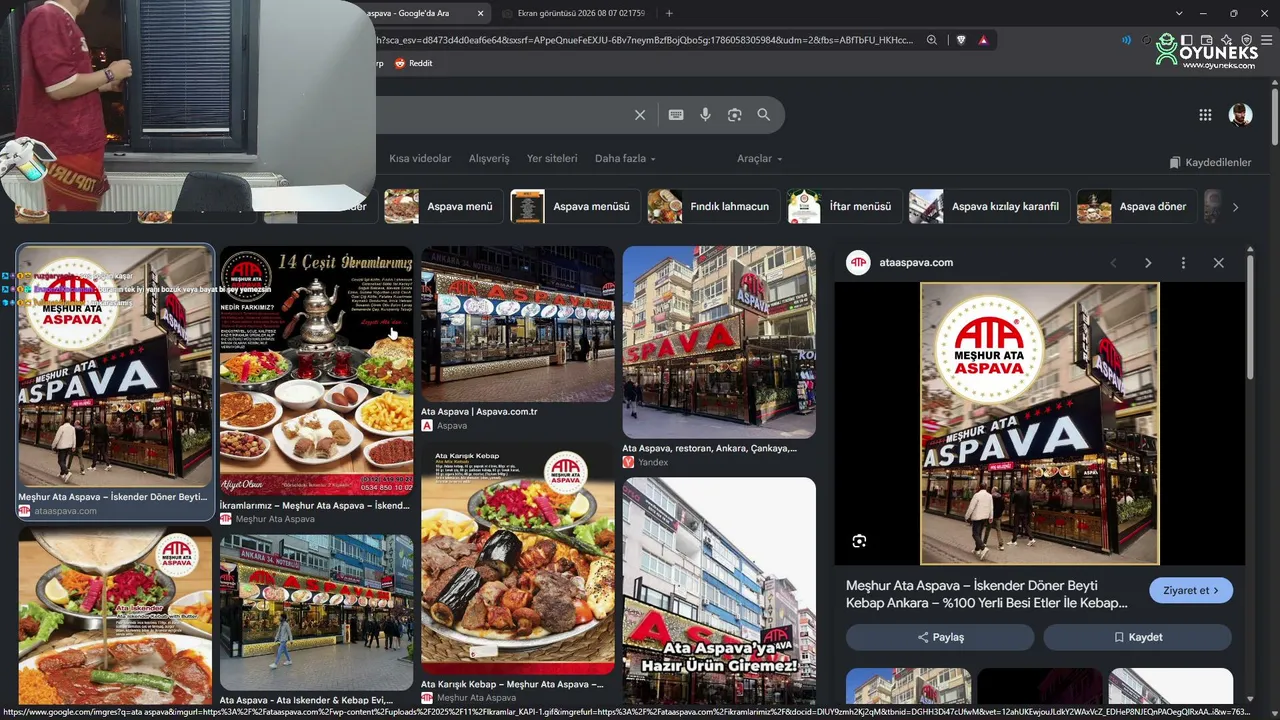Select the 'Aspava kızılay karanfil' chip
The image size is (1280, 720).
[989, 207]
